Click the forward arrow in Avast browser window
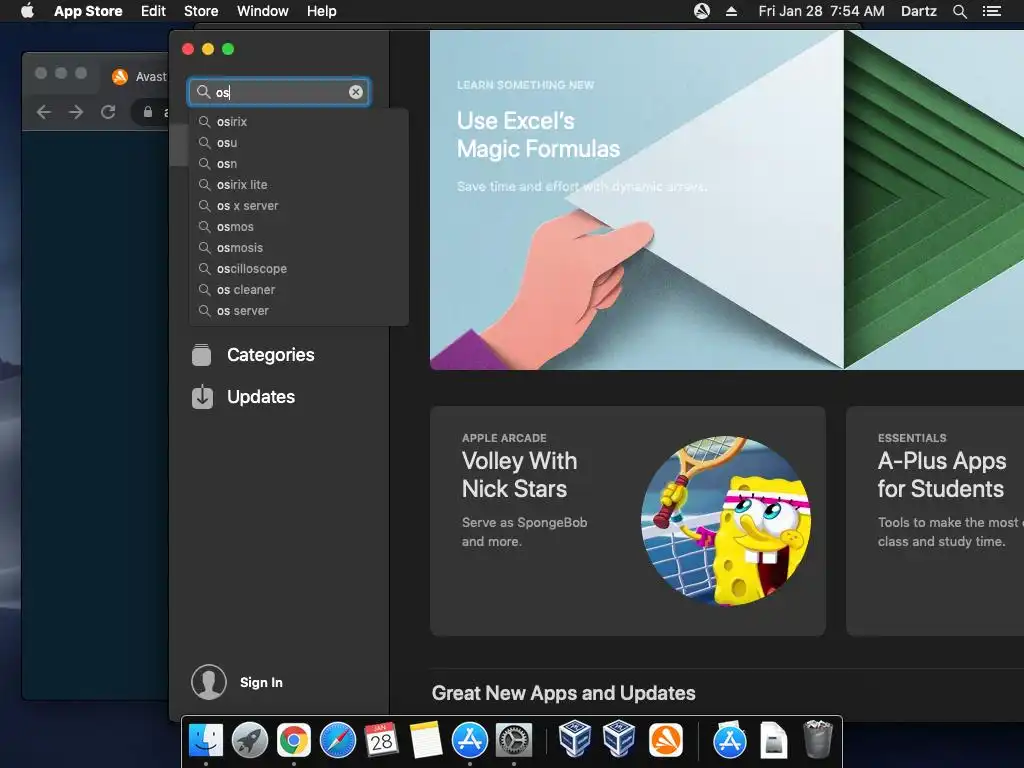1024x768 pixels. click(x=76, y=112)
